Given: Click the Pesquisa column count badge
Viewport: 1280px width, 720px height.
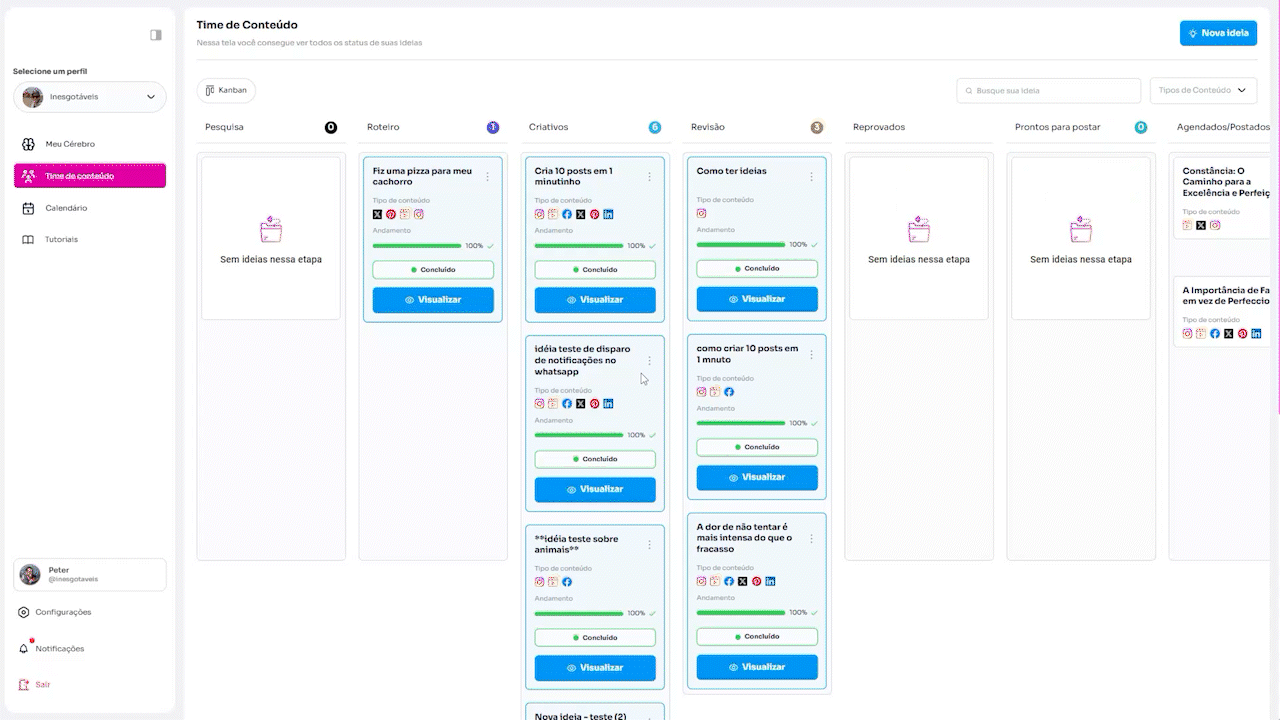Looking at the screenshot, I should pos(331,127).
